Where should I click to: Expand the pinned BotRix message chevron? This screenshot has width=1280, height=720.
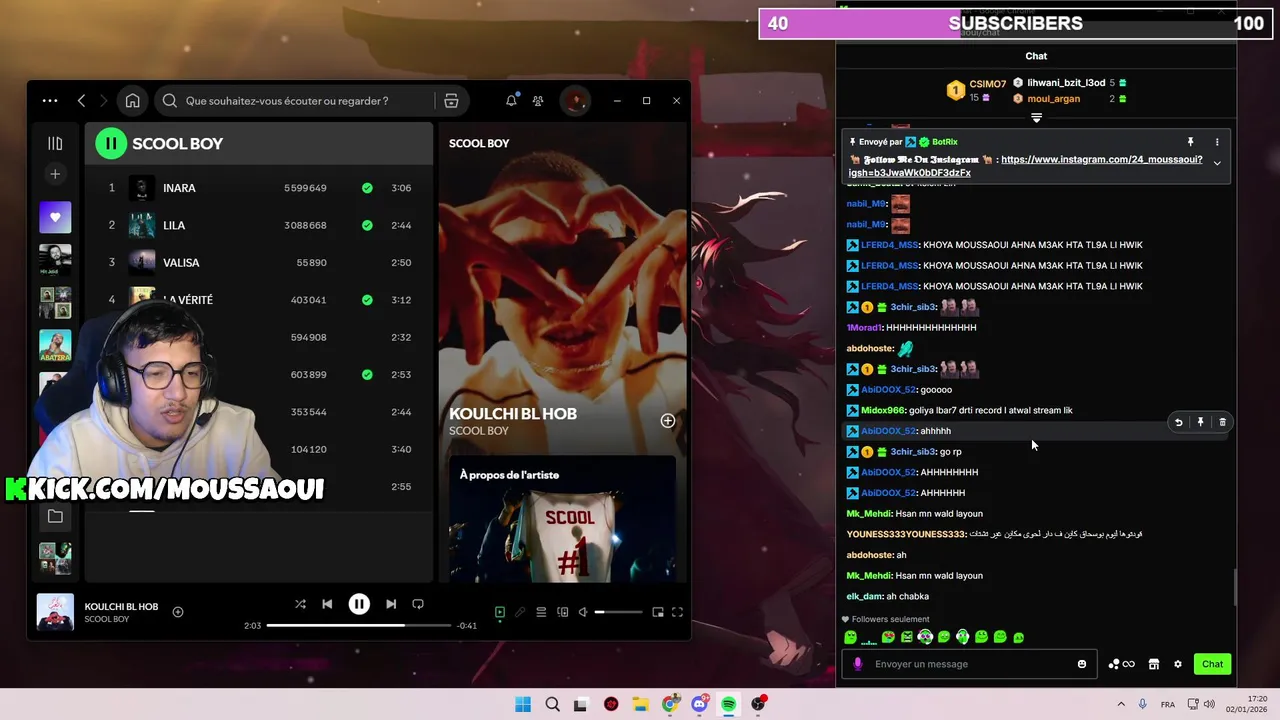pos(1217,163)
